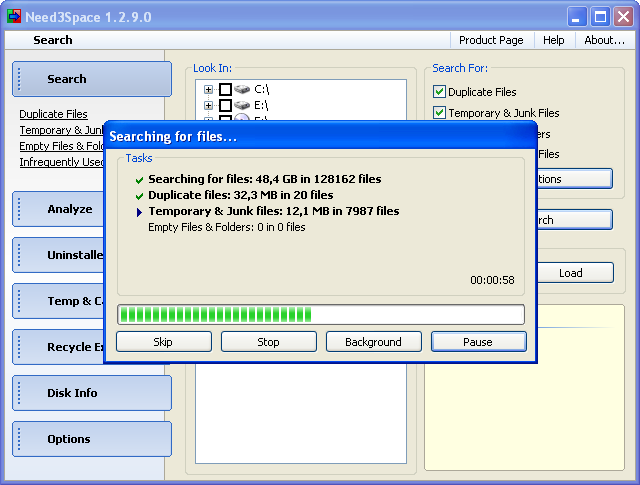Open the Help menu
The height and width of the screenshot is (485, 640).
tap(553, 40)
